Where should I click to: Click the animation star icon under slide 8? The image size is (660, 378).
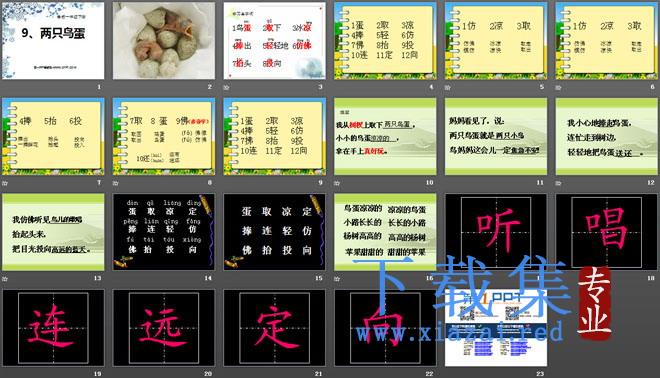[116, 183]
